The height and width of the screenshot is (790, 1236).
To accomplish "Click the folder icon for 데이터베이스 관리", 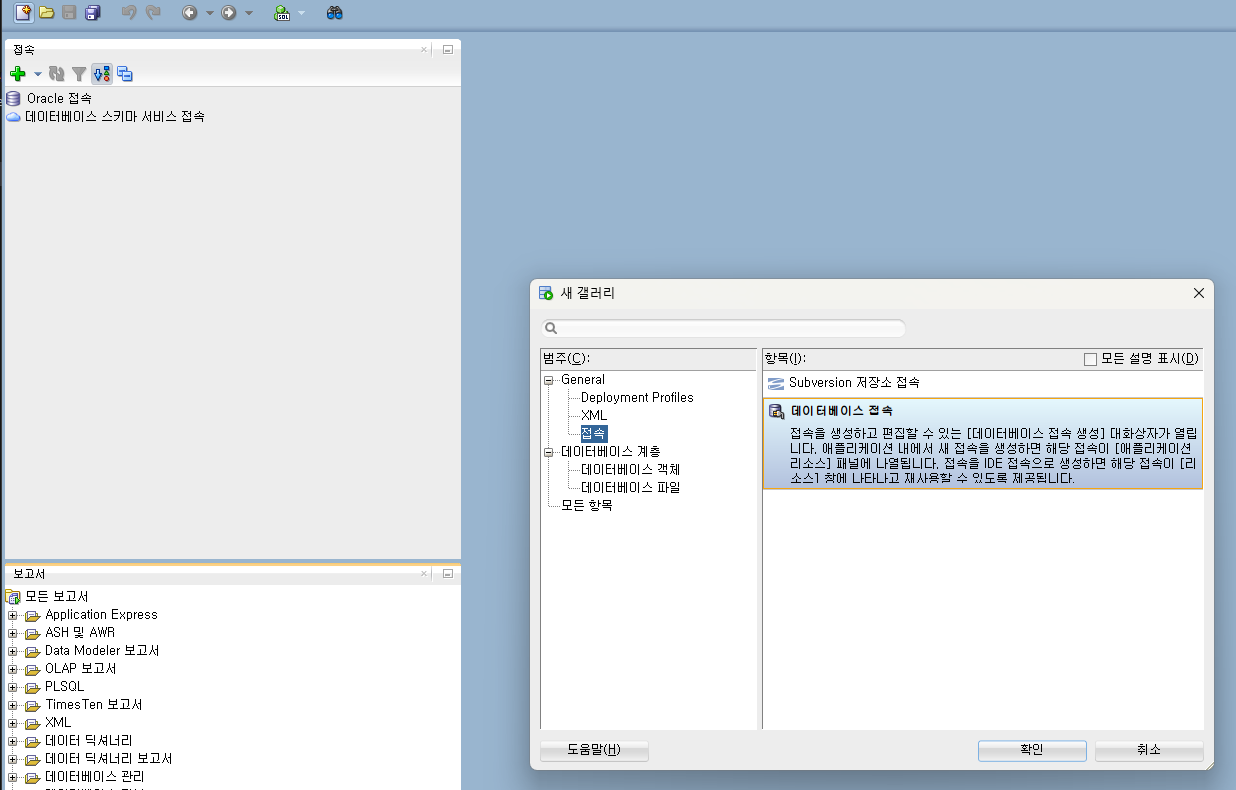I will pyautogui.click(x=32, y=777).
